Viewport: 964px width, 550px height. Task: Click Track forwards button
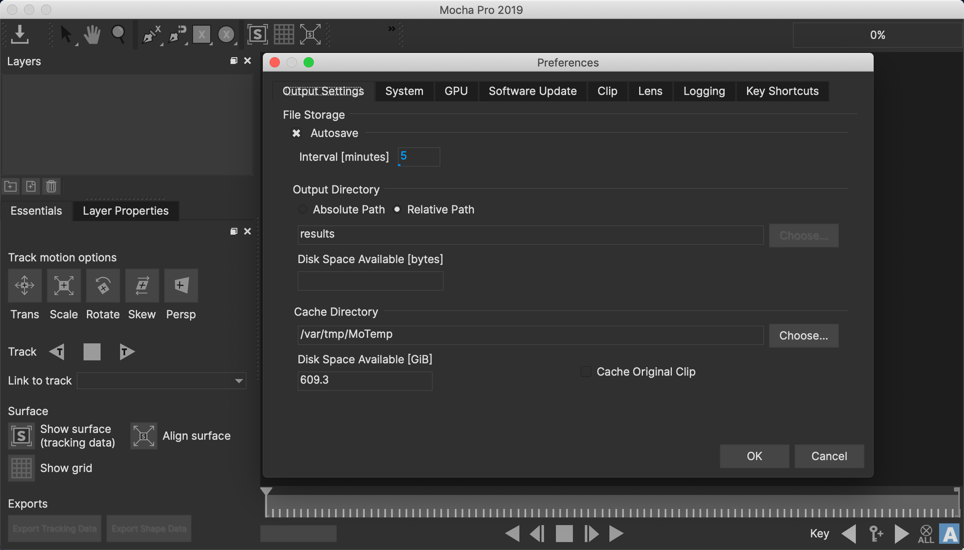pyautogui.click(x=127, y=352)
